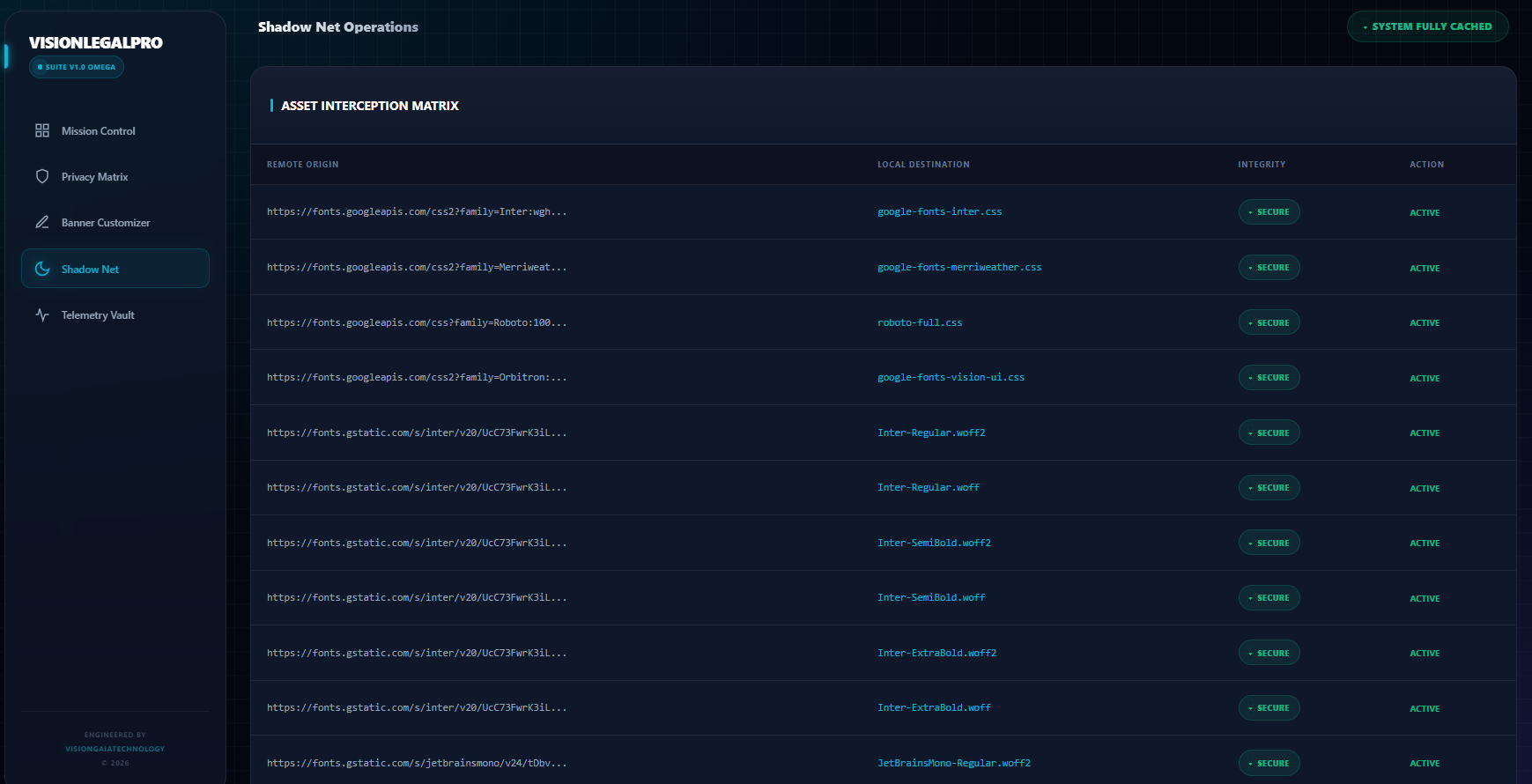Click Secure badge for Inter-Regular.woff2

(x=1269, y=433)
